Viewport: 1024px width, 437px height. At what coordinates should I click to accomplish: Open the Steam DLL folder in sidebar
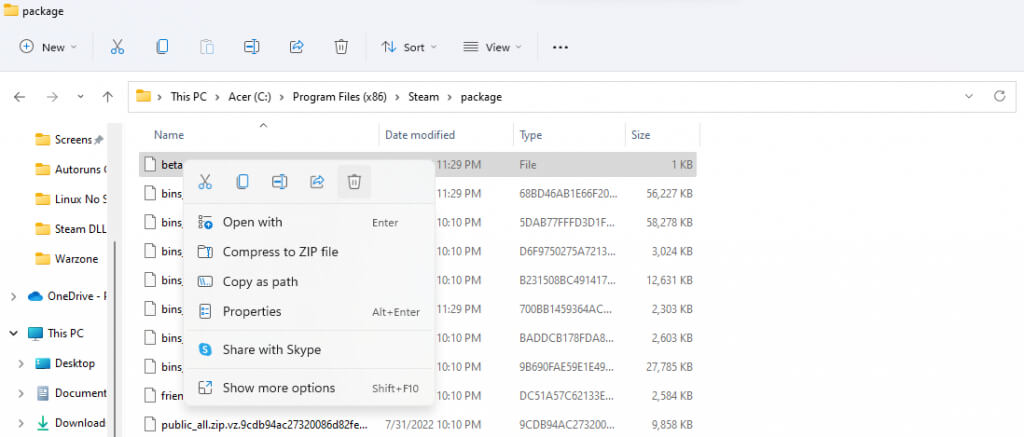[69, 229]
